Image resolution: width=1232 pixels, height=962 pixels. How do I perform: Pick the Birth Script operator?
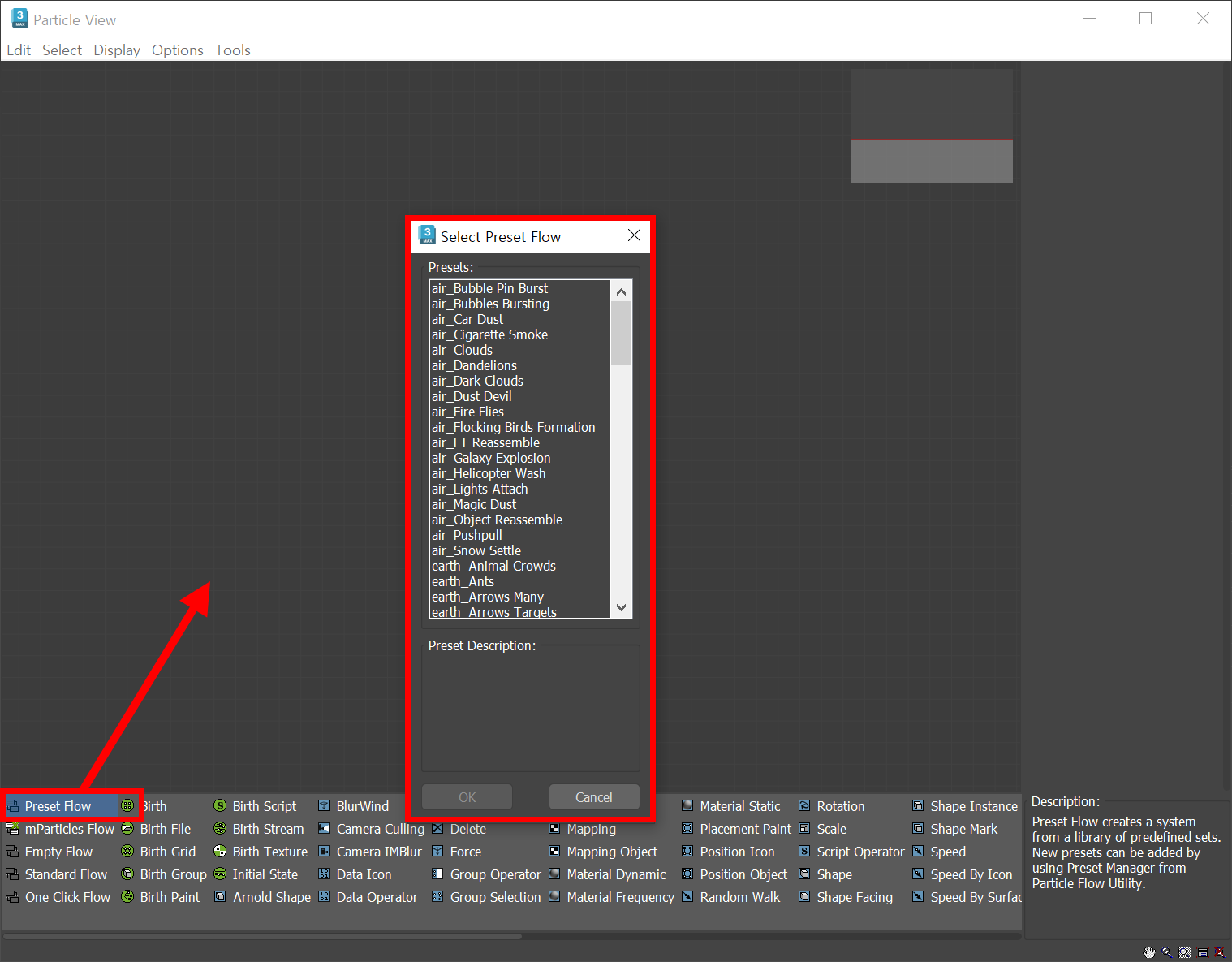point(256,806)
